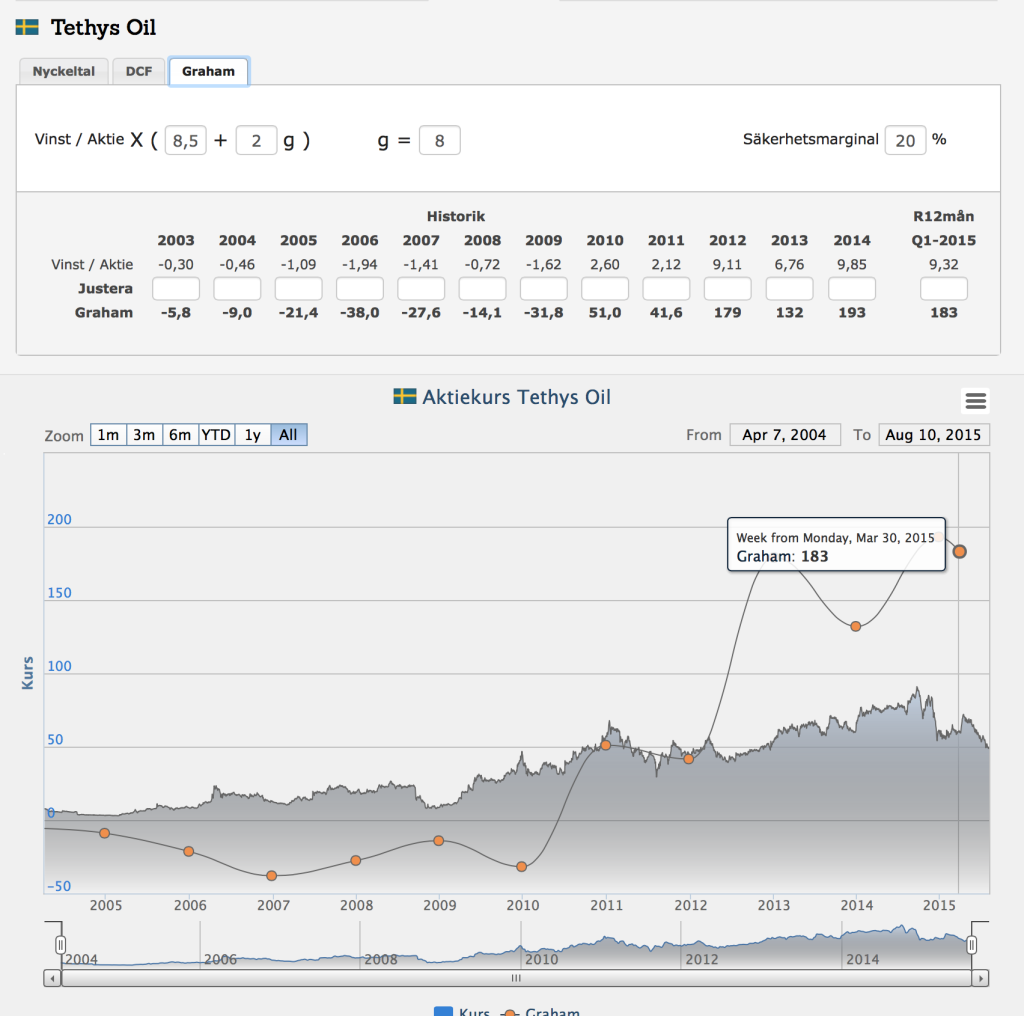Toggle the Graham legend series
1024x1016 pixels.
pos(541,1011)
